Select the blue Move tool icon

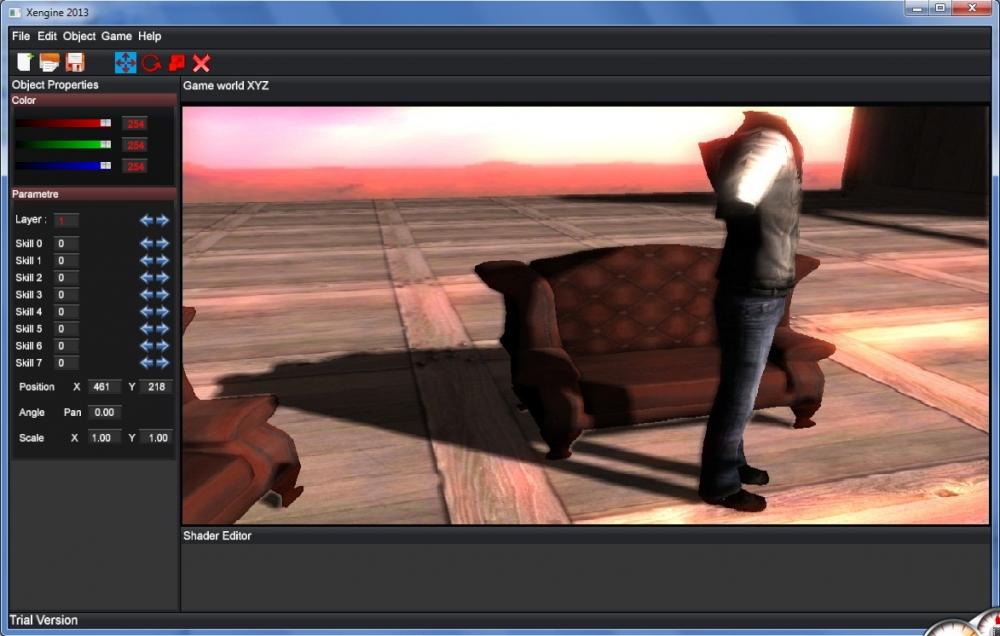click(126, 63)
